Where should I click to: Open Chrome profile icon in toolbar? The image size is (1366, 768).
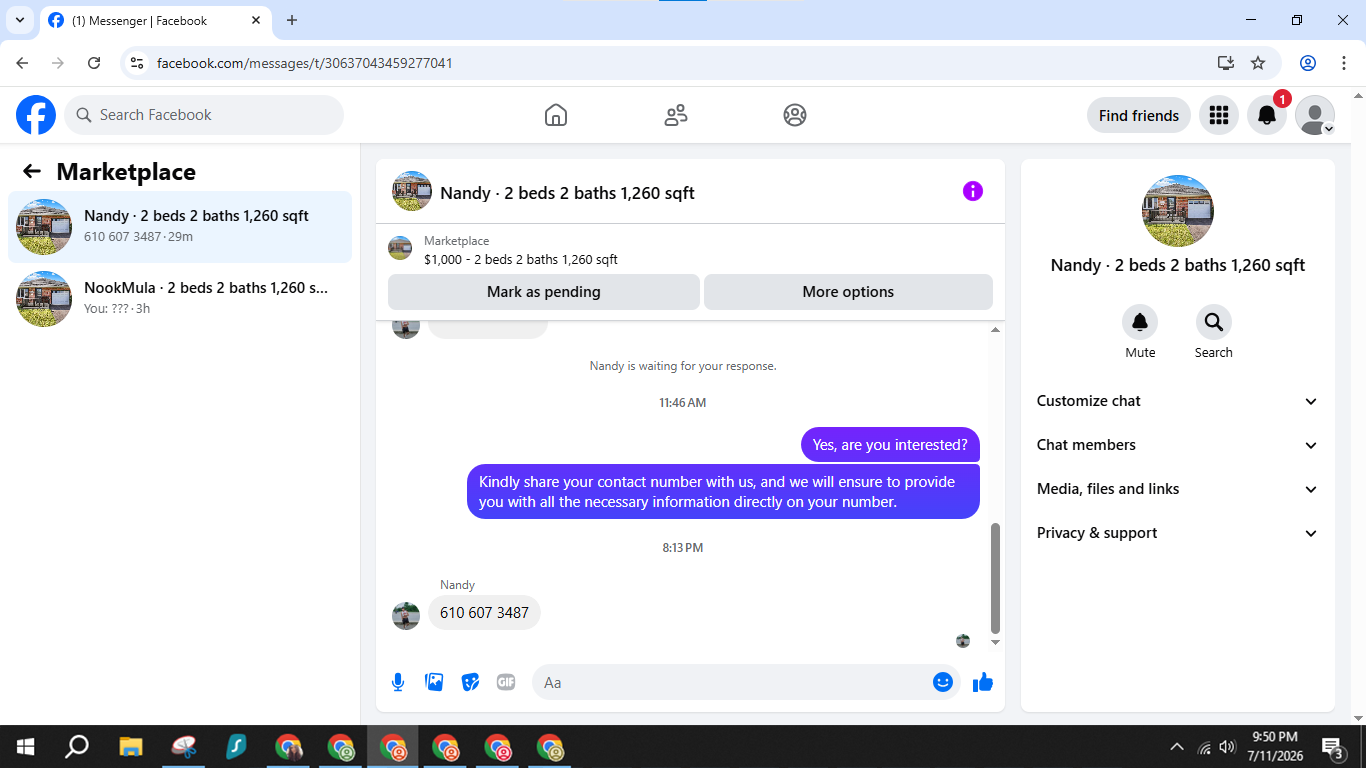(1308, 63)
